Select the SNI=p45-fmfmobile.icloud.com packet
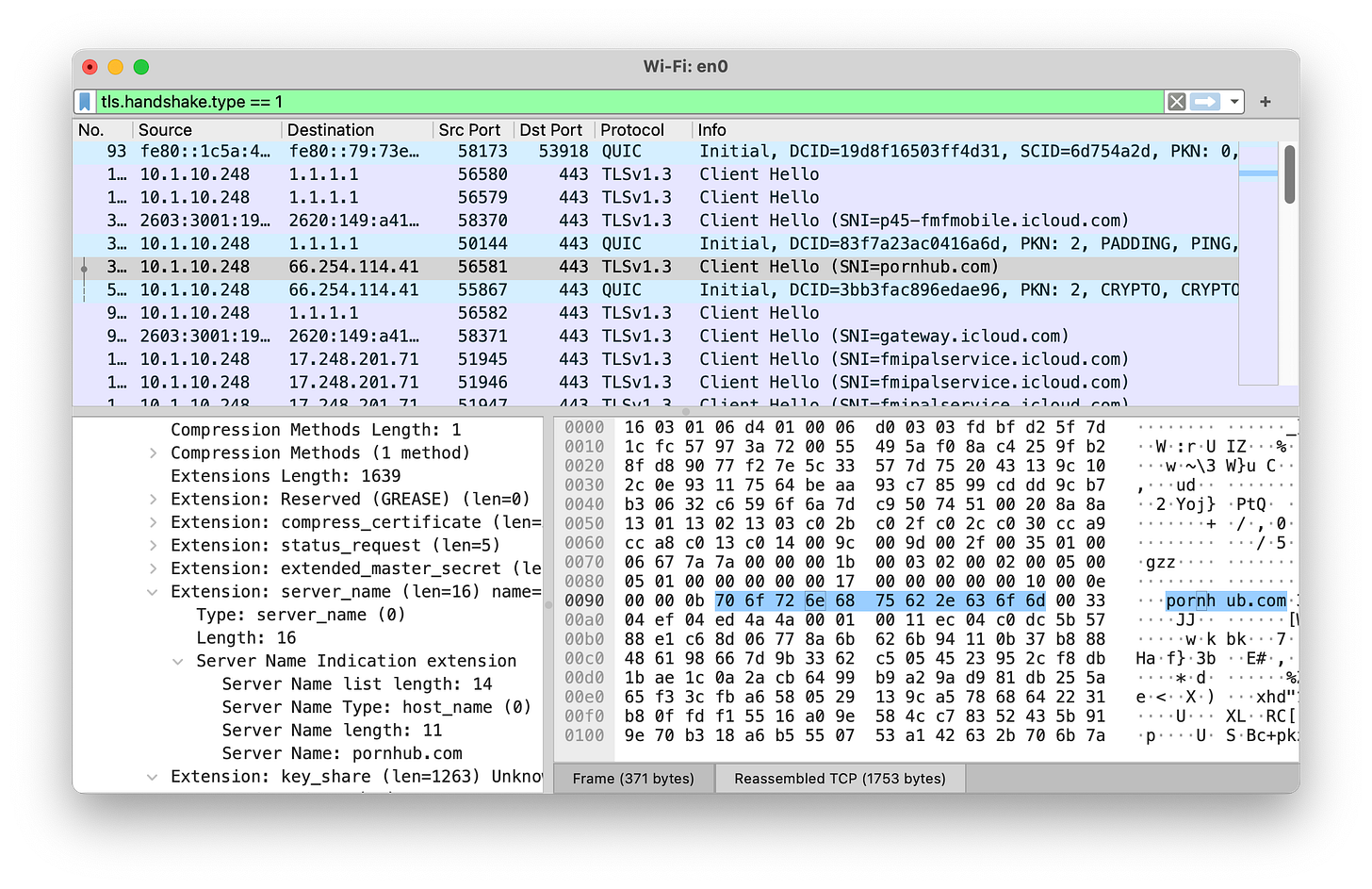 pos(656,221)
